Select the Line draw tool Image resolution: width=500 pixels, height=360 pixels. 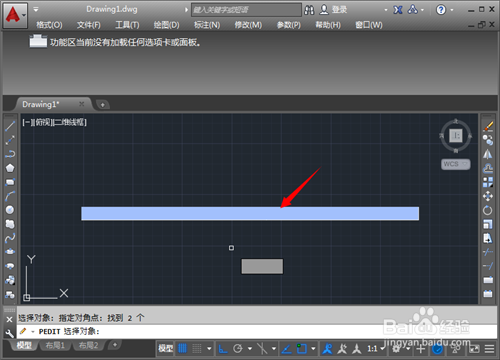(10, 126)
